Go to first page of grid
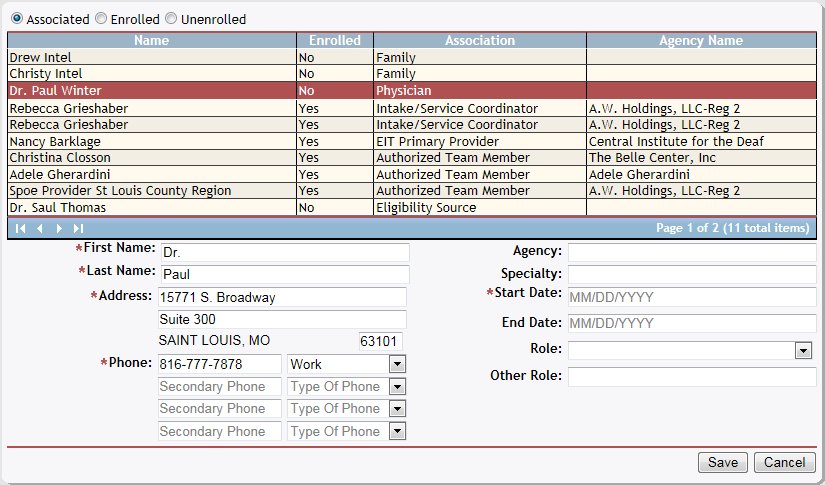Image resolution: width=825 pixels, height=485 pixels. [x=20, y=228]
